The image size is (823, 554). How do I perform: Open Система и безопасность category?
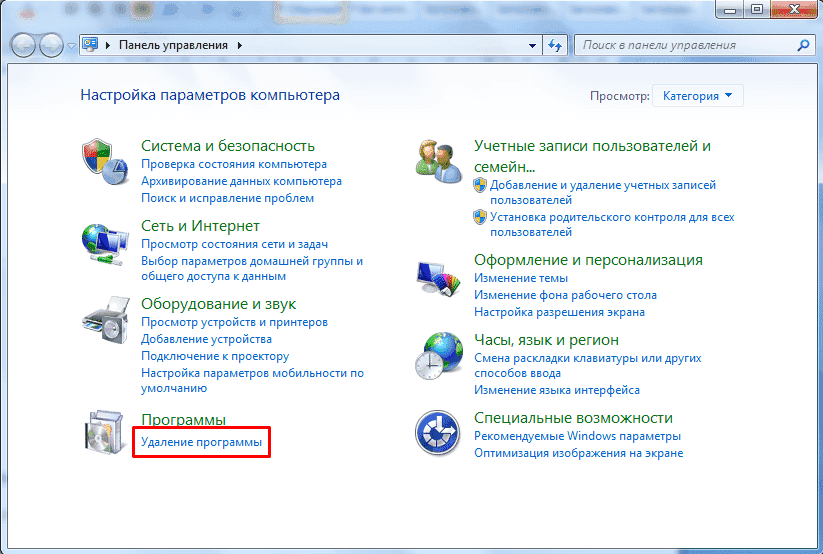coord(228,145)
